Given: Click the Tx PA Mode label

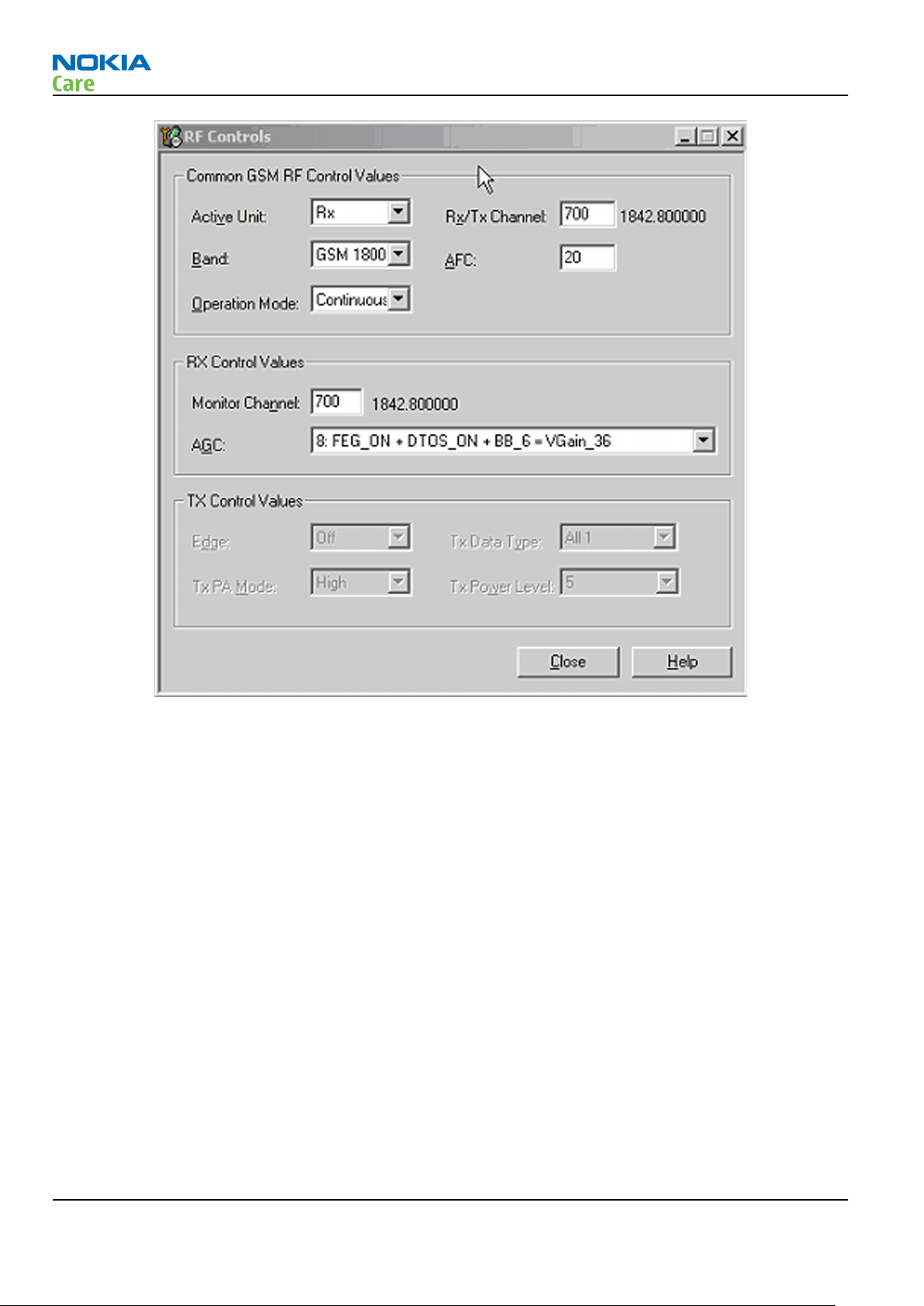Looking at the screenshot, I should point(234,587).
